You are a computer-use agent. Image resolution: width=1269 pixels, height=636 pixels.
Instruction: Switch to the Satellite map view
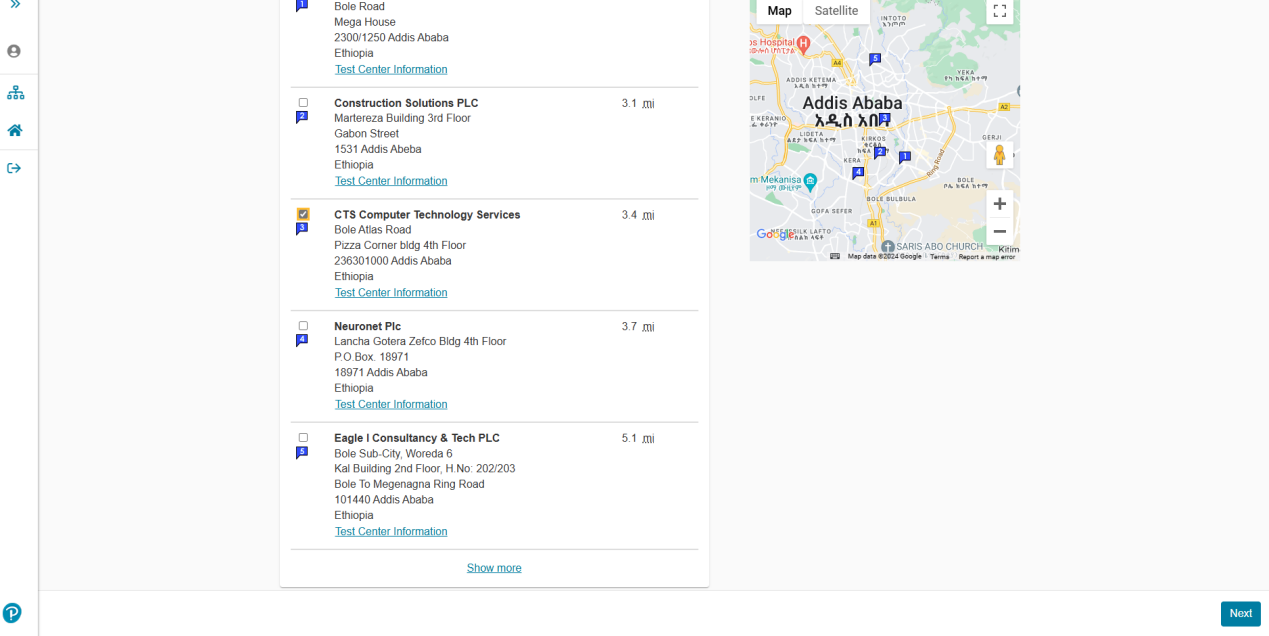[x=836, y=11]
